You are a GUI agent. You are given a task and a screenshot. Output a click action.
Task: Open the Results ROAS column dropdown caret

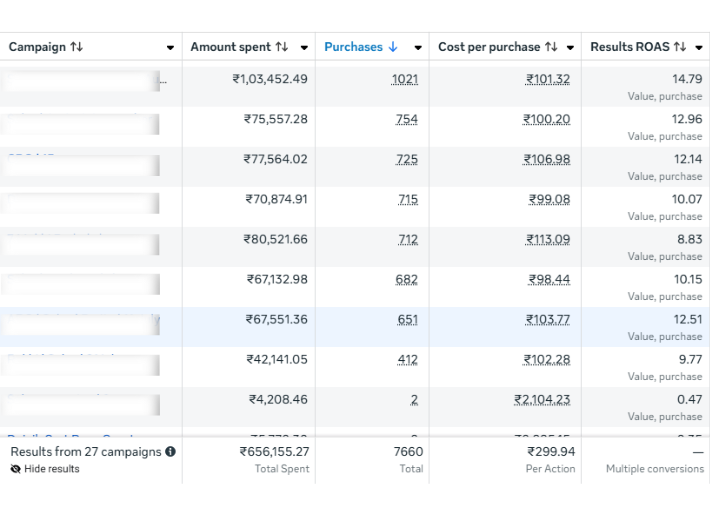[698, 48]
